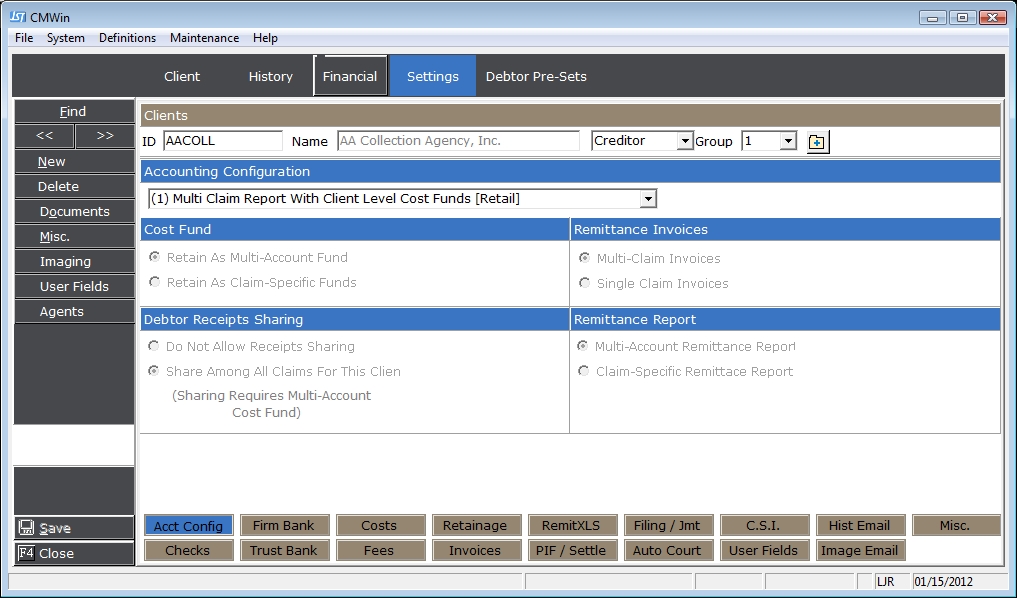Open the Maintenance menu

(204, 38)
